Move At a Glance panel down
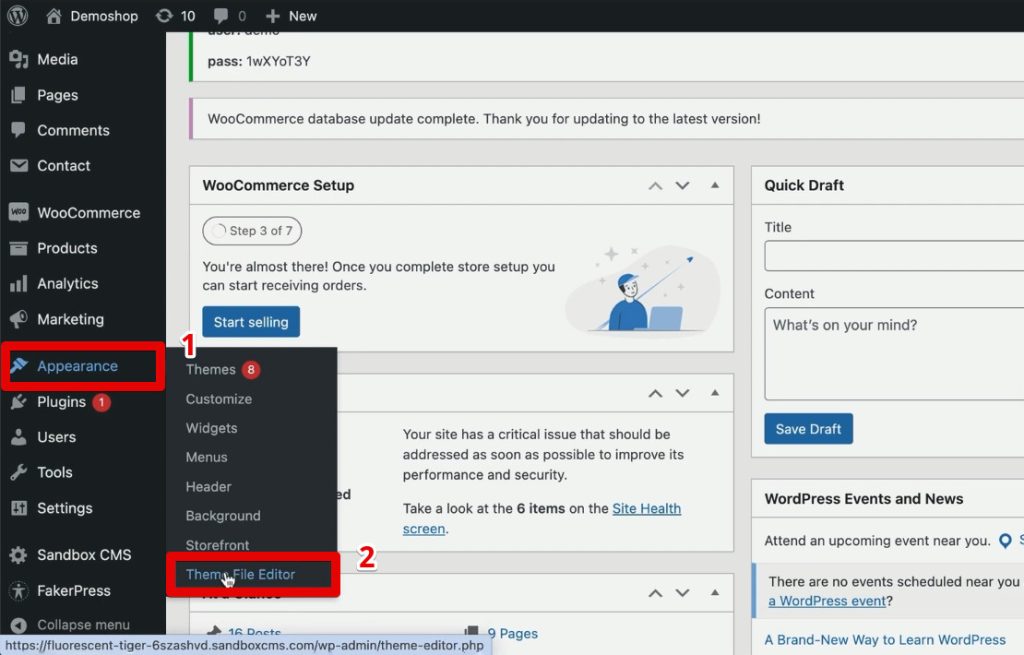The width and height of the screenshot is (1024, 655). (682, 593)
